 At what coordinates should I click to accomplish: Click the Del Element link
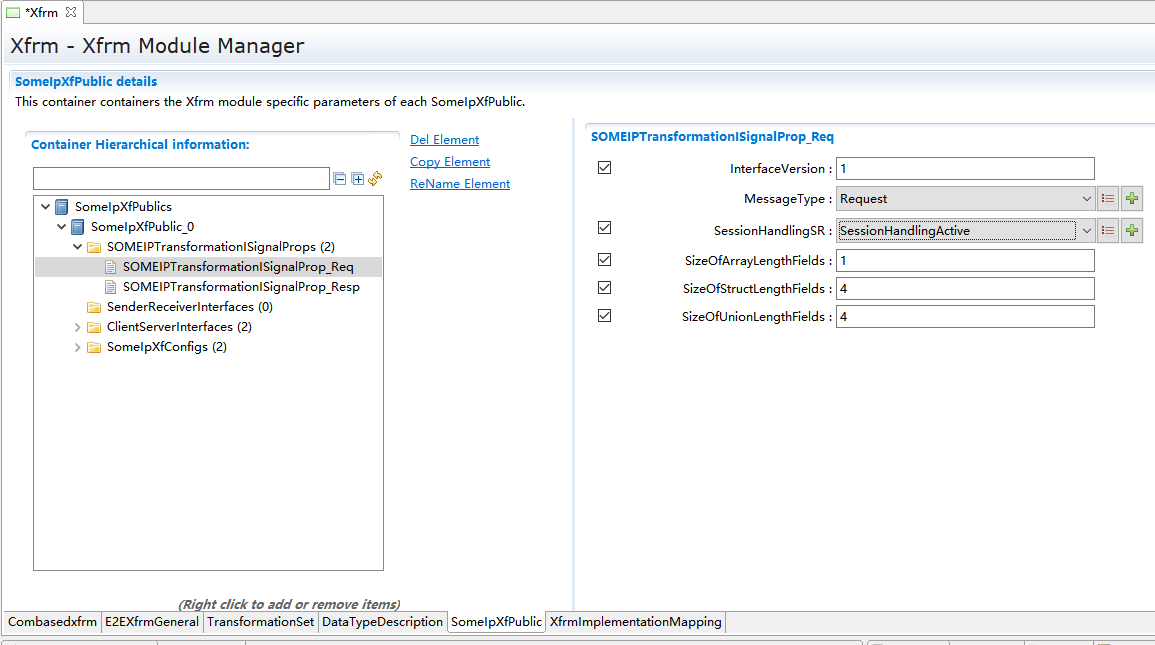444,140
